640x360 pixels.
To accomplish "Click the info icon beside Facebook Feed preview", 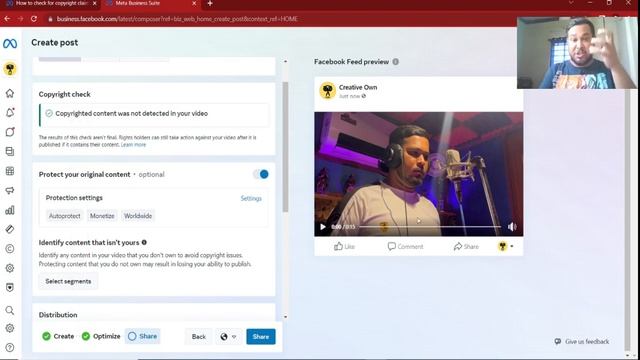I will point(396,62).
